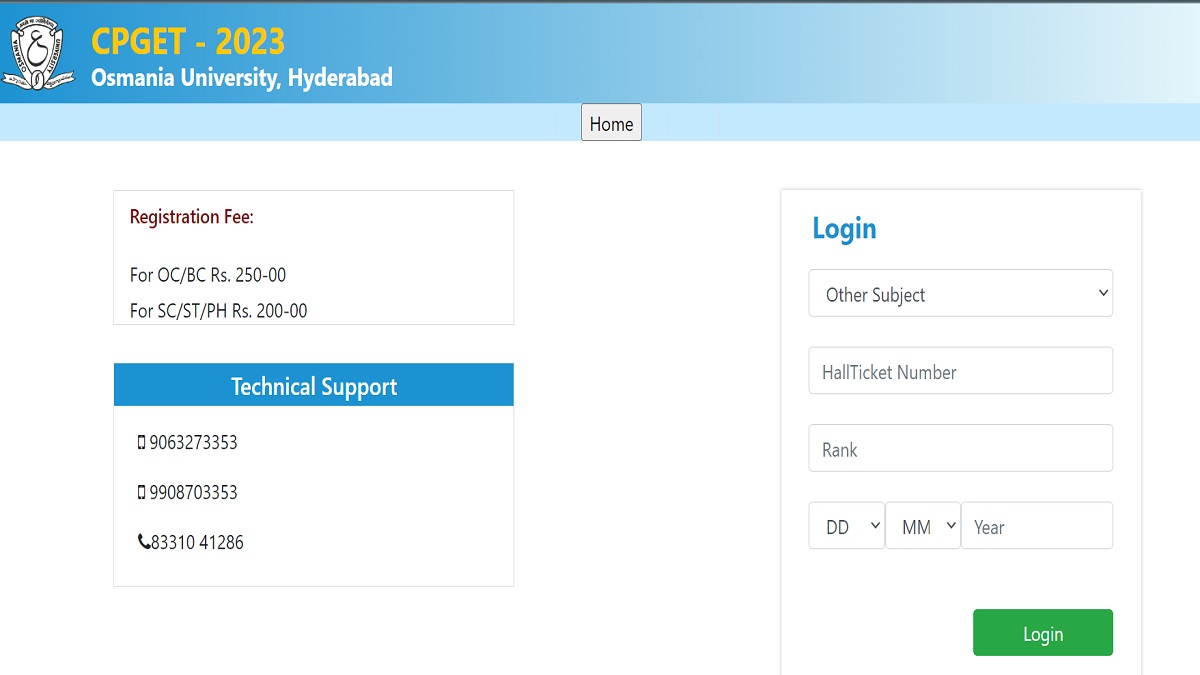The height and width of the screenshot is (675, 1200).
Task: Click the telephone icon beside 83310 41286
Action: pos(145,542)
